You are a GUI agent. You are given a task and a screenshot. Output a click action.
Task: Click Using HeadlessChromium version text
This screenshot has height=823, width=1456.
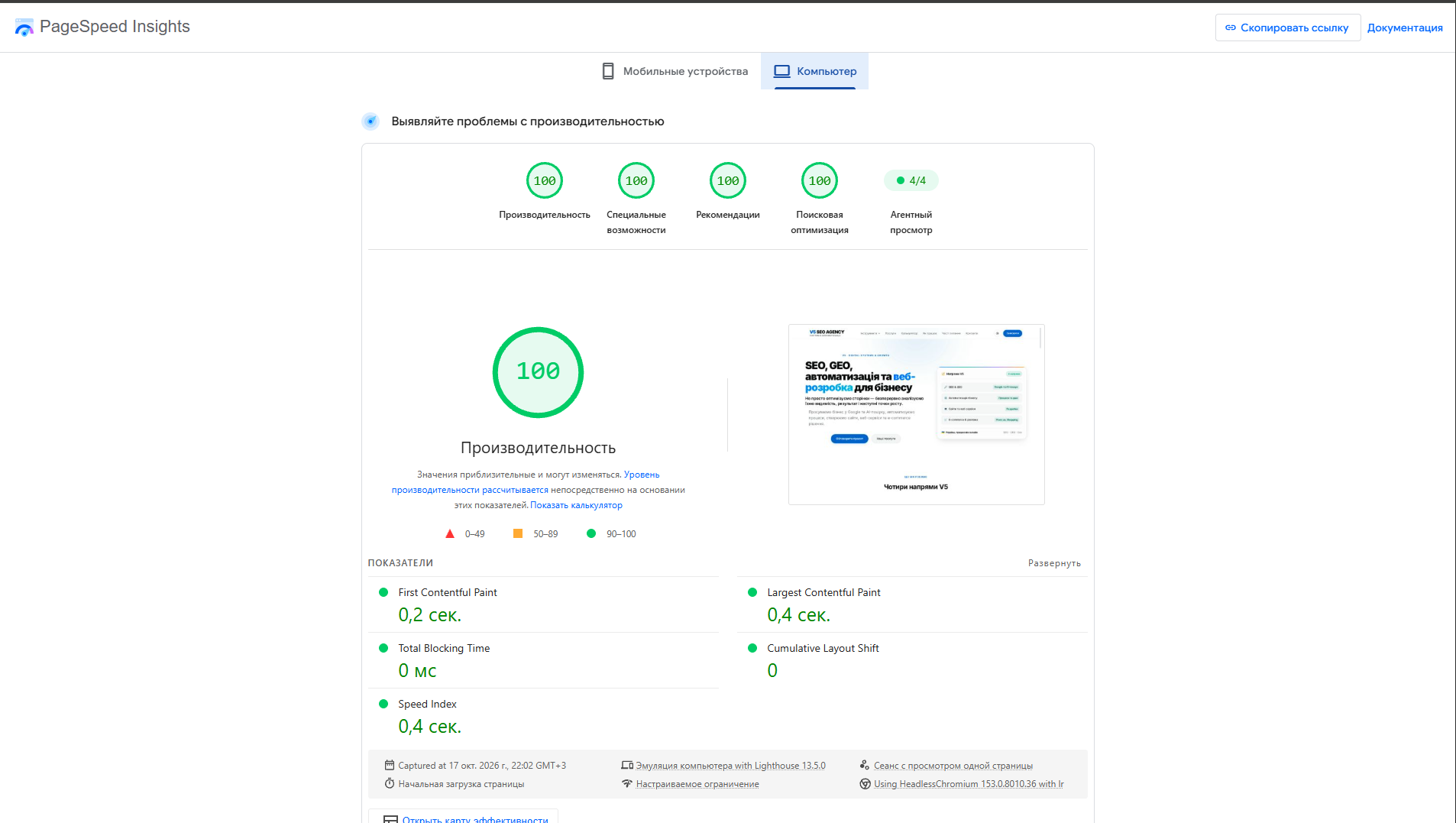tap(969, 784)
